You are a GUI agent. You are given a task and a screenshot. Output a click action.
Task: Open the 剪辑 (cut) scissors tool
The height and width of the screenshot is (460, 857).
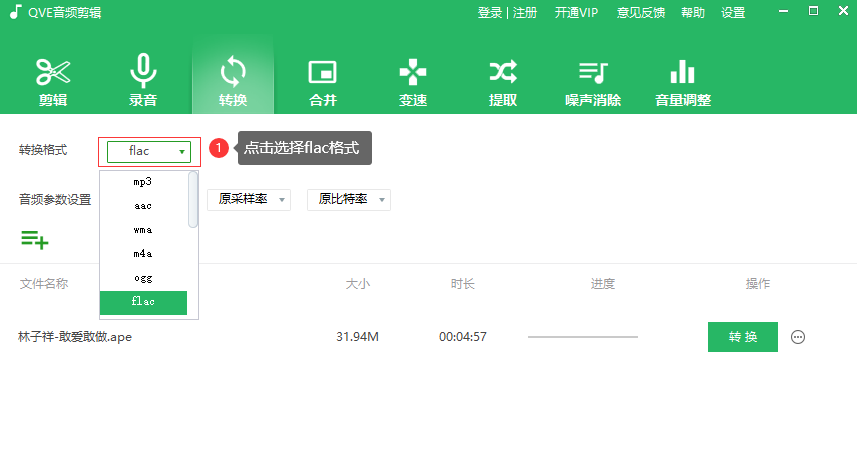53,81
